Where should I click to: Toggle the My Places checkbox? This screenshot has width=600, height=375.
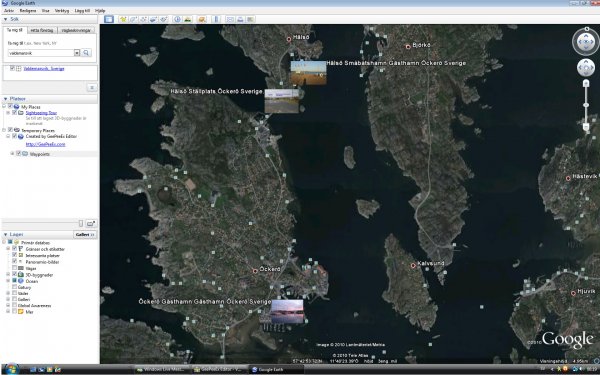pyautogui.click(x=10, y=107)
